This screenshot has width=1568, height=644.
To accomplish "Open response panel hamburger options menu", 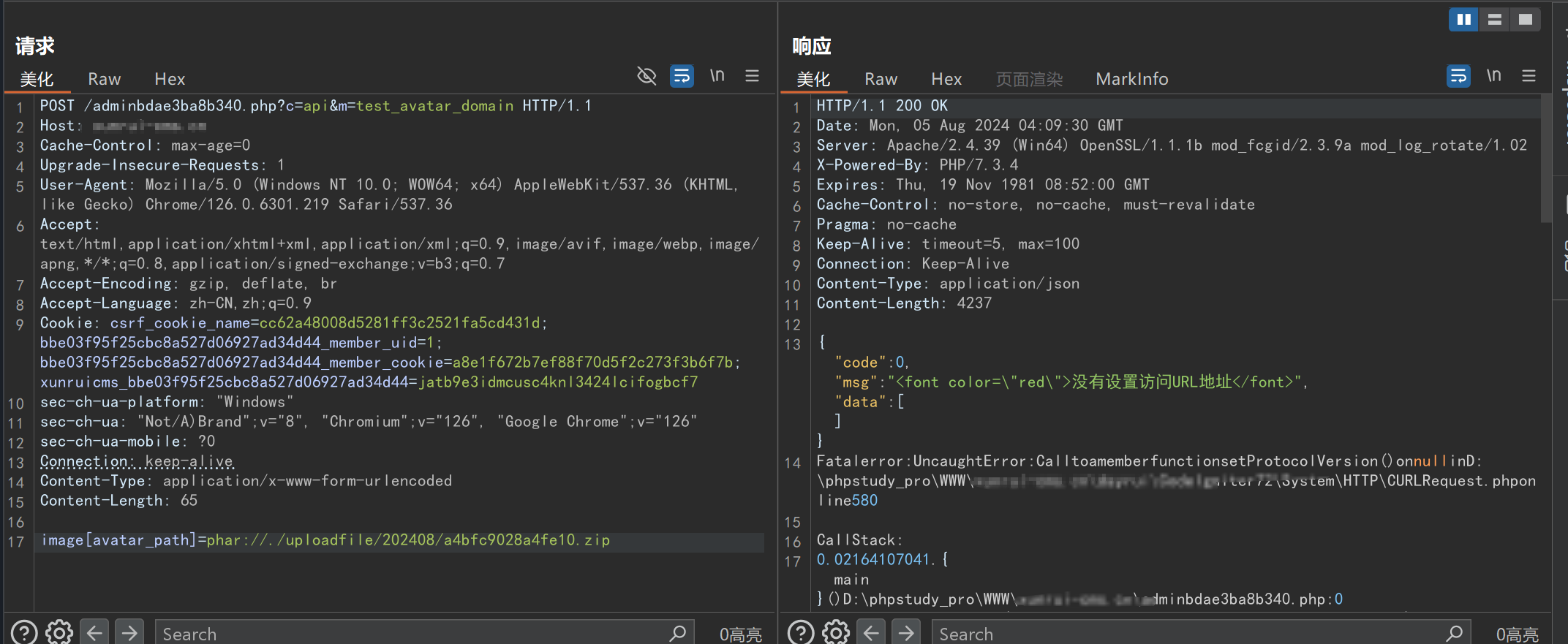I will tap(1529, 76).
